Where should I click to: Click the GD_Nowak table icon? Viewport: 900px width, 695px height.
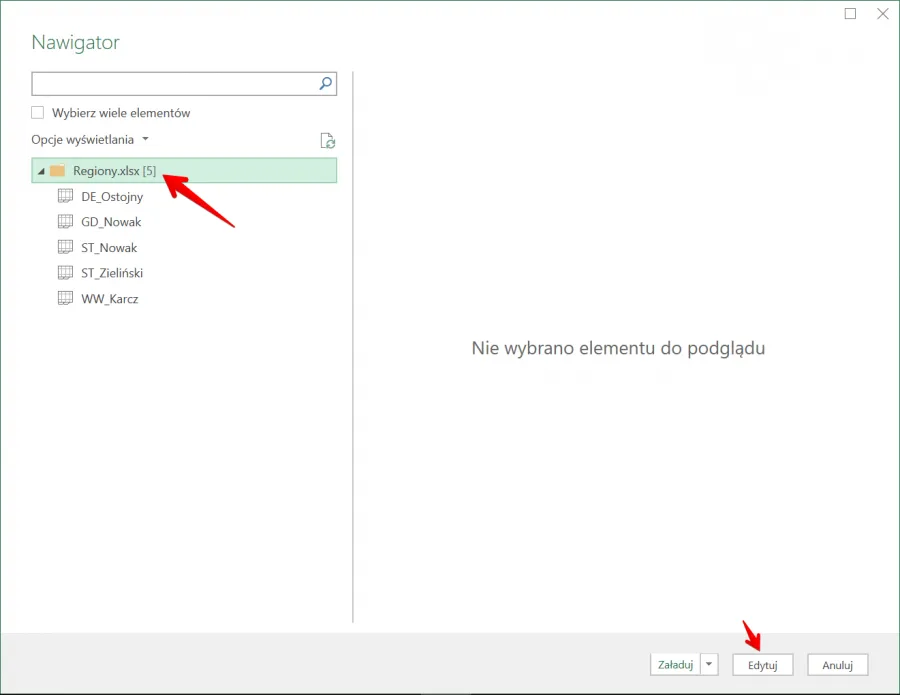66,221
